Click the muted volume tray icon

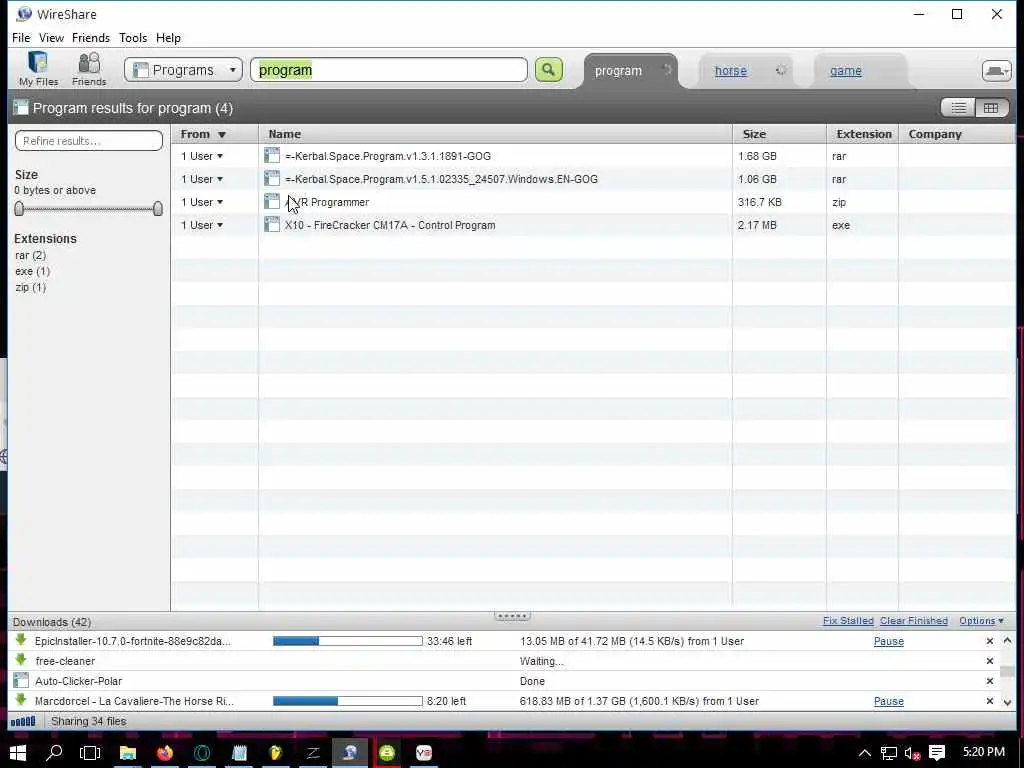coord(912,753)
